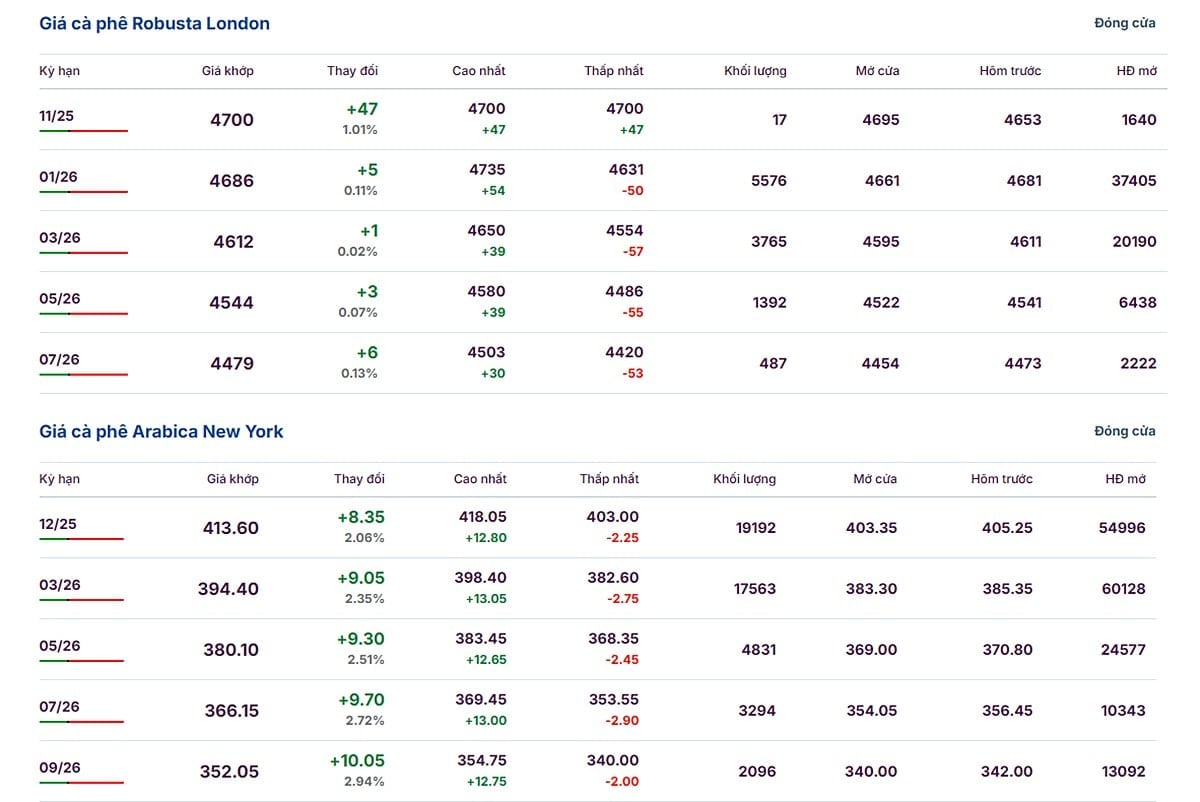
Task: Click the price range bar under Robusta 03/26
Action: coord(83,253)
